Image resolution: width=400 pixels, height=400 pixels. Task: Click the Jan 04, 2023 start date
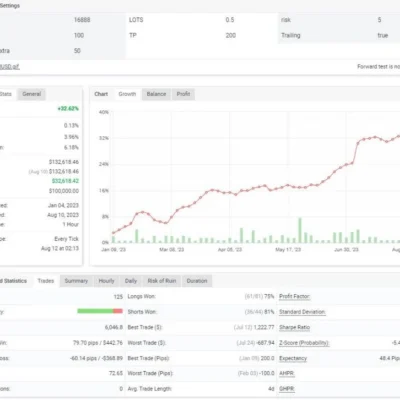63,205
